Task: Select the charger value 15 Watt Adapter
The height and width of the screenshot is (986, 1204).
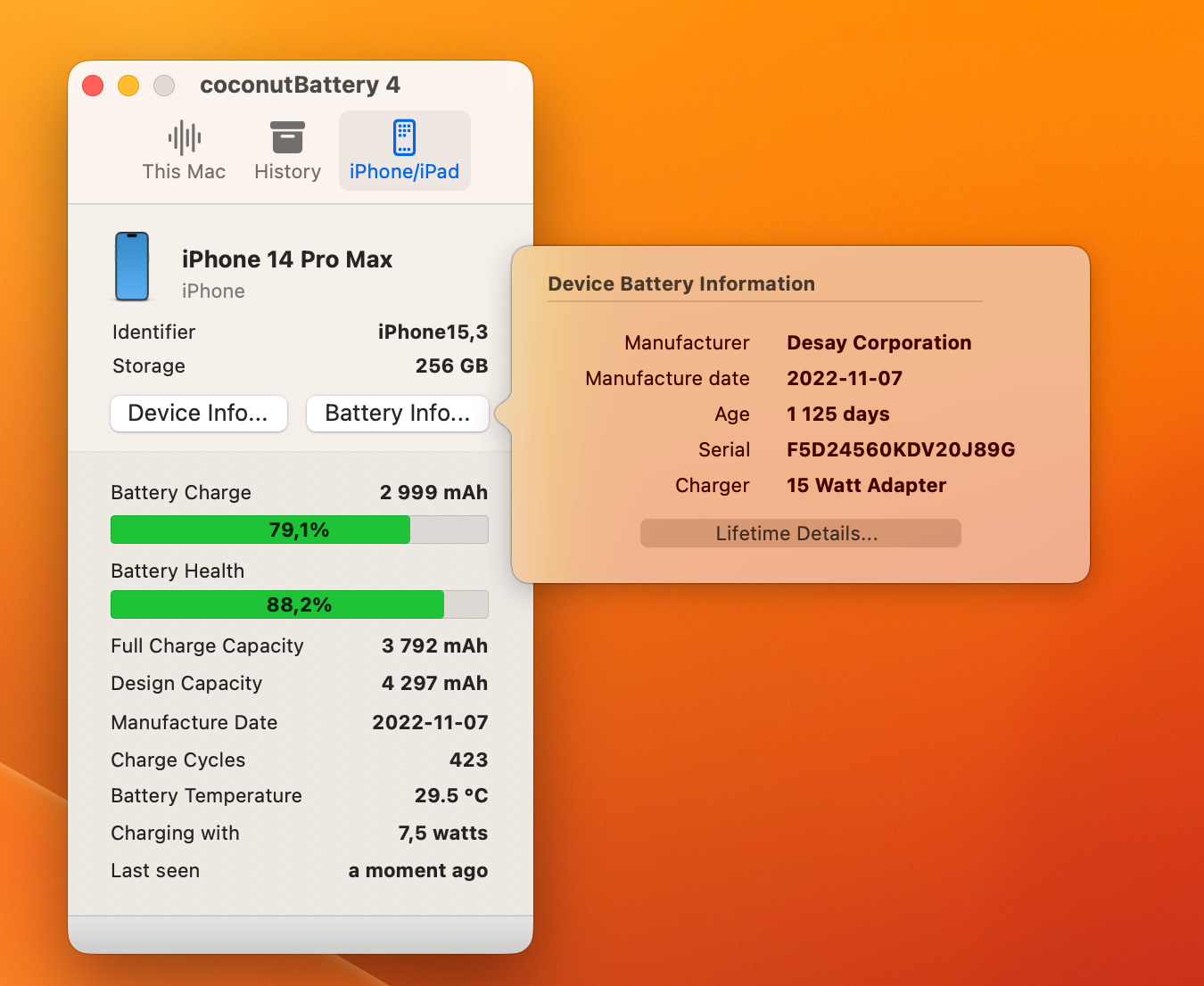Action: 866,486
